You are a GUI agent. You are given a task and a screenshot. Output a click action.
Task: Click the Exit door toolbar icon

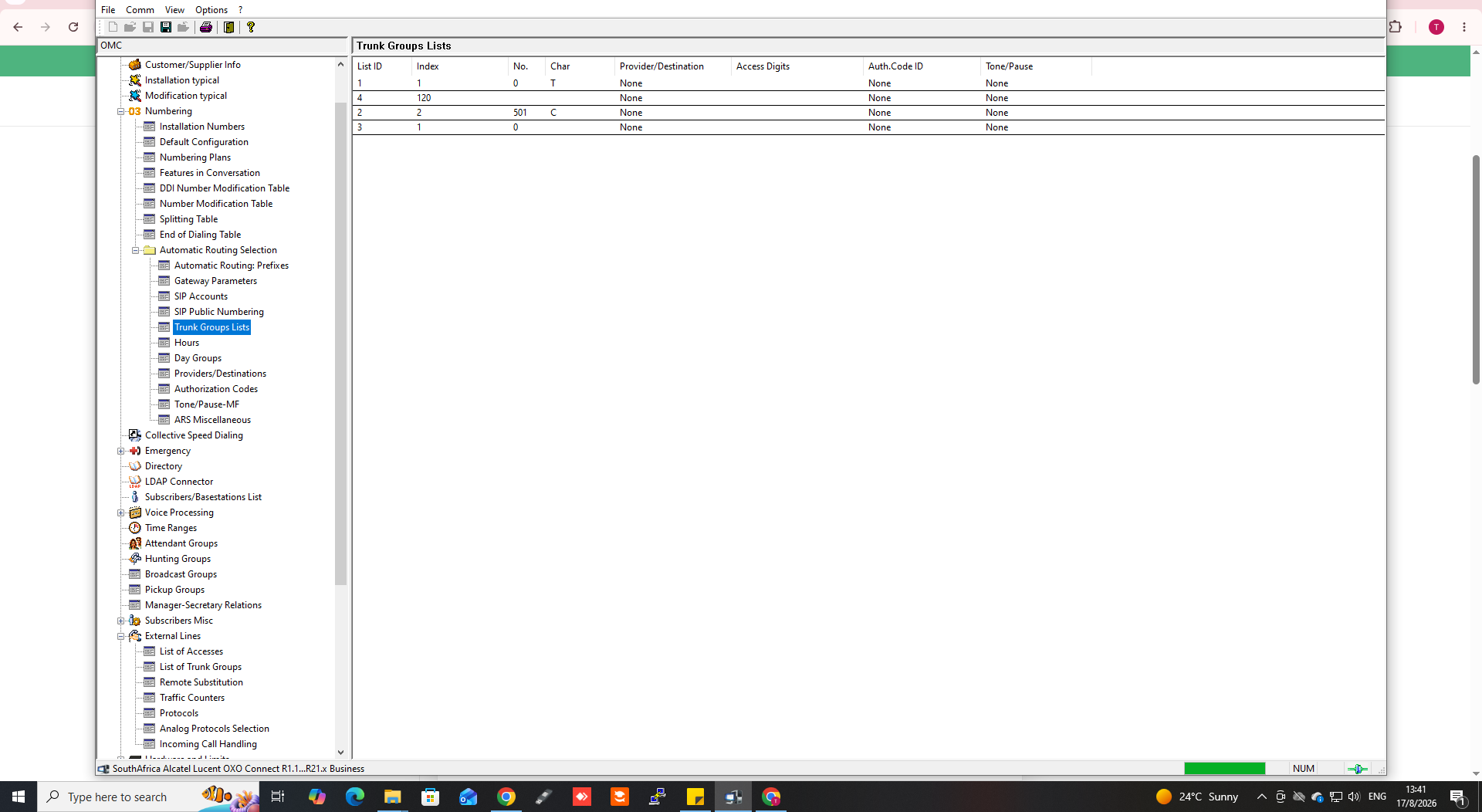click(228, 27)
